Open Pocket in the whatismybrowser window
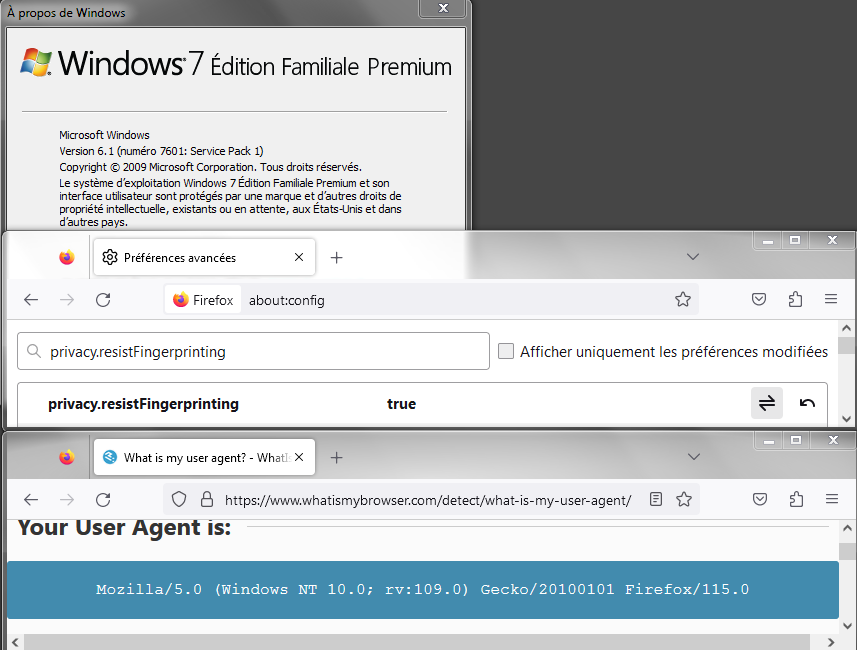Screen dimensions: 857x650 point(760,499)
